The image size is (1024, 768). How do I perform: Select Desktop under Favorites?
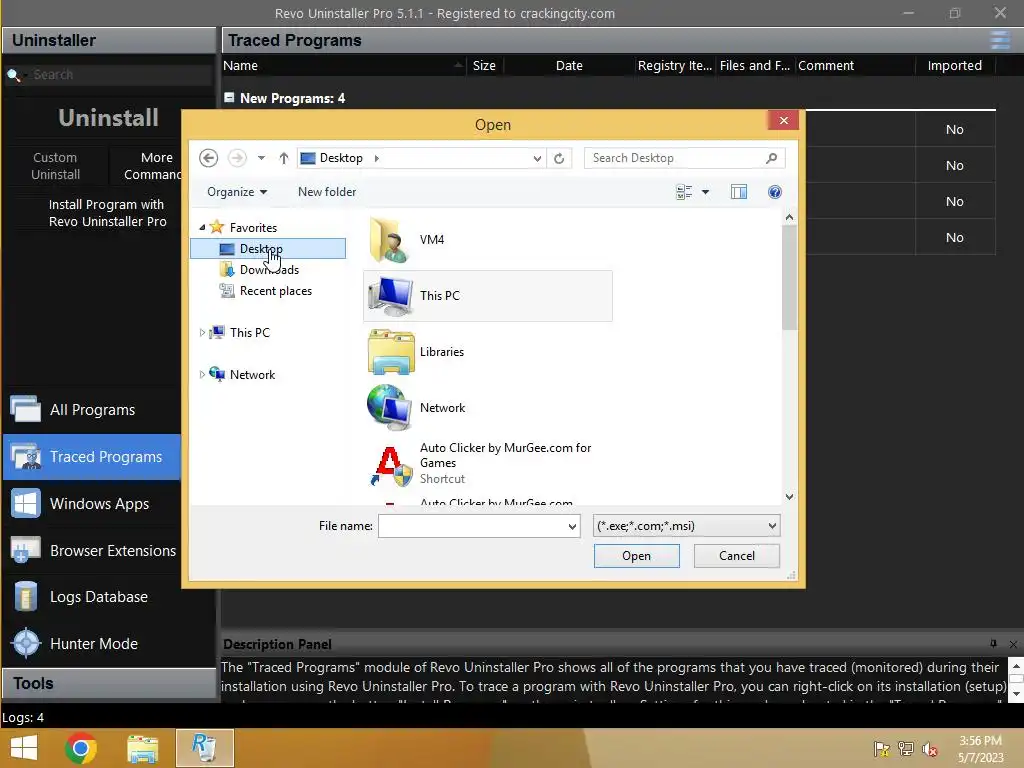[x=268, y=249]
